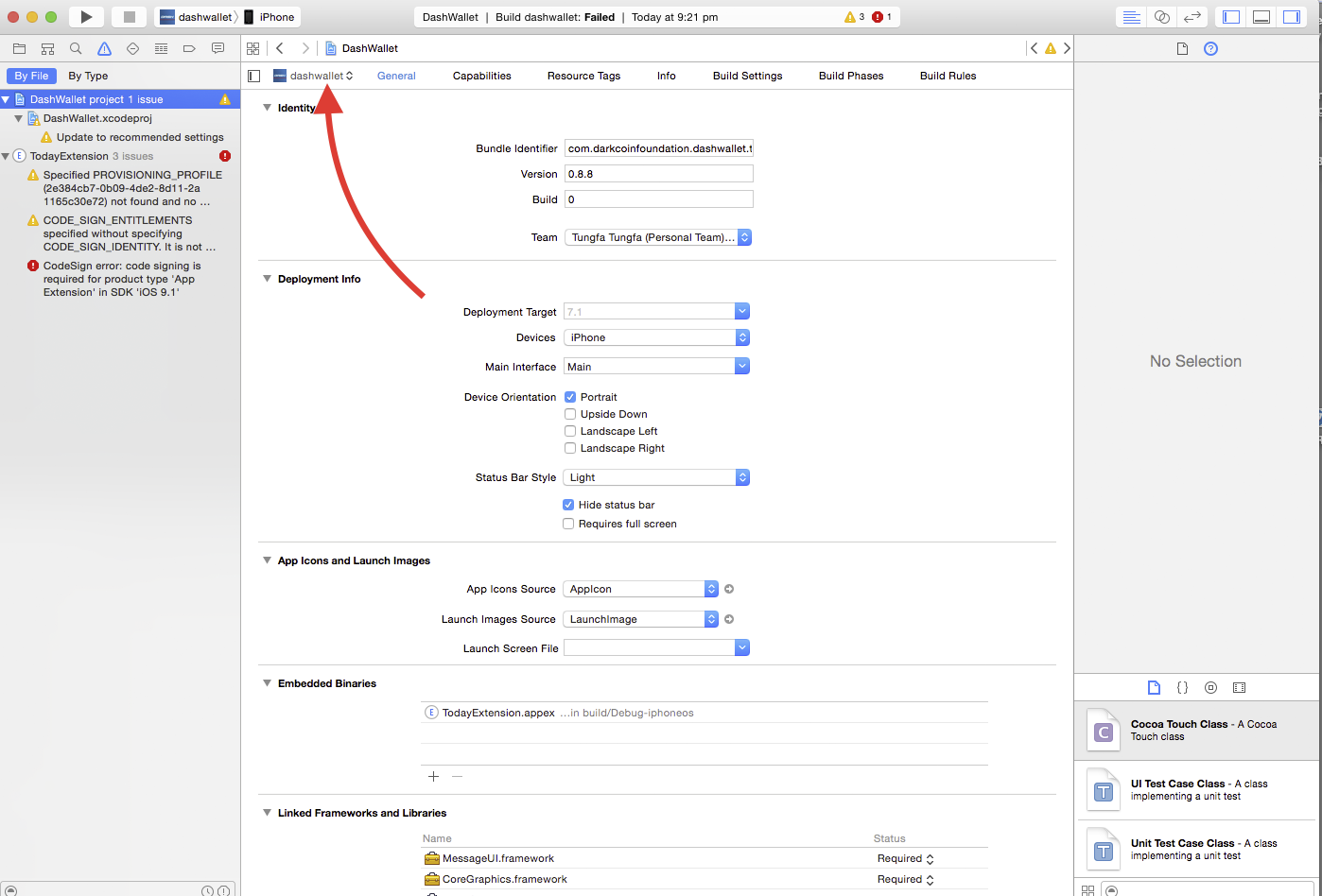This screenshot has height=896, width=1322.
Task: Toggle the project and targets list sidebar
Action: click(253, 76)
